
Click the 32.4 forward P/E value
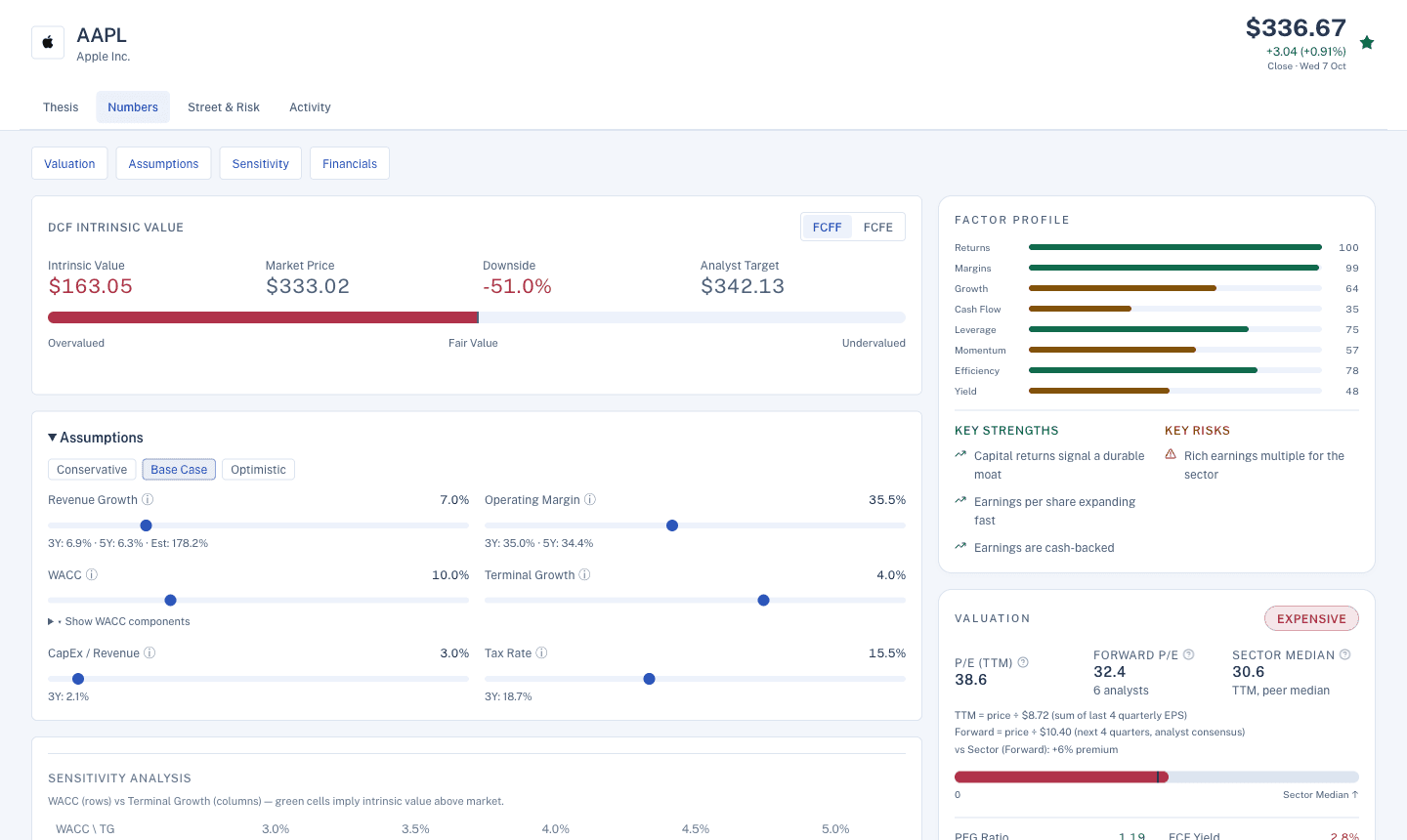pos(1109,672)
